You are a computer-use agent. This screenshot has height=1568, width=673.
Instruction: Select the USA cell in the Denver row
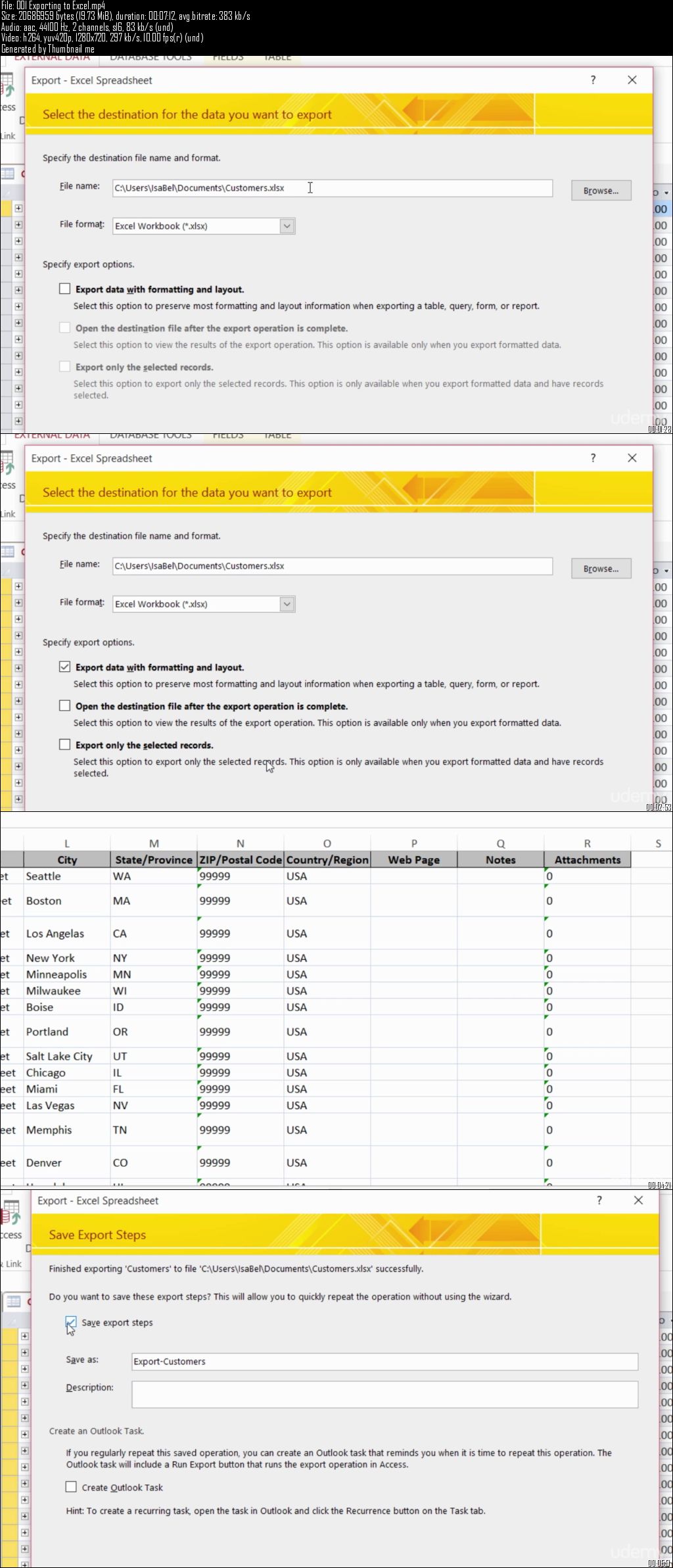(x=327, y=1162)
